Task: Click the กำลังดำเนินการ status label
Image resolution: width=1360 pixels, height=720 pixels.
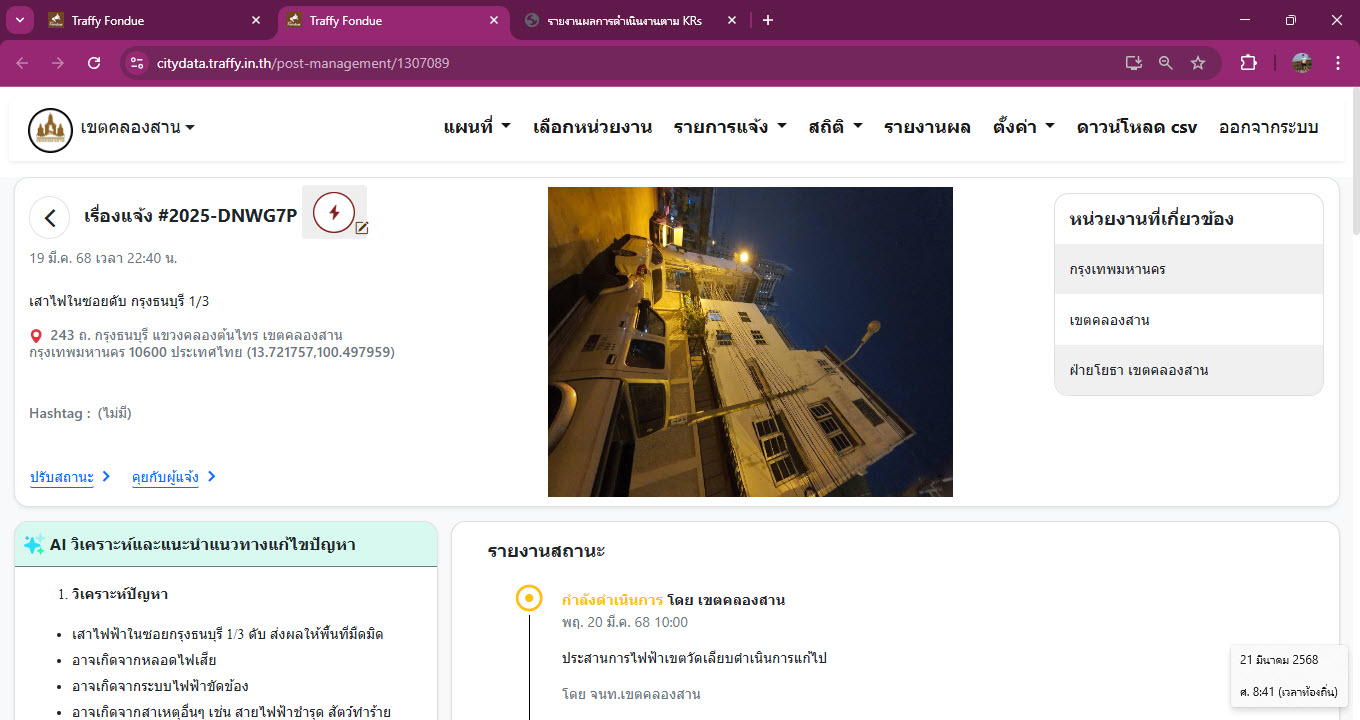Action: [612, 600]
